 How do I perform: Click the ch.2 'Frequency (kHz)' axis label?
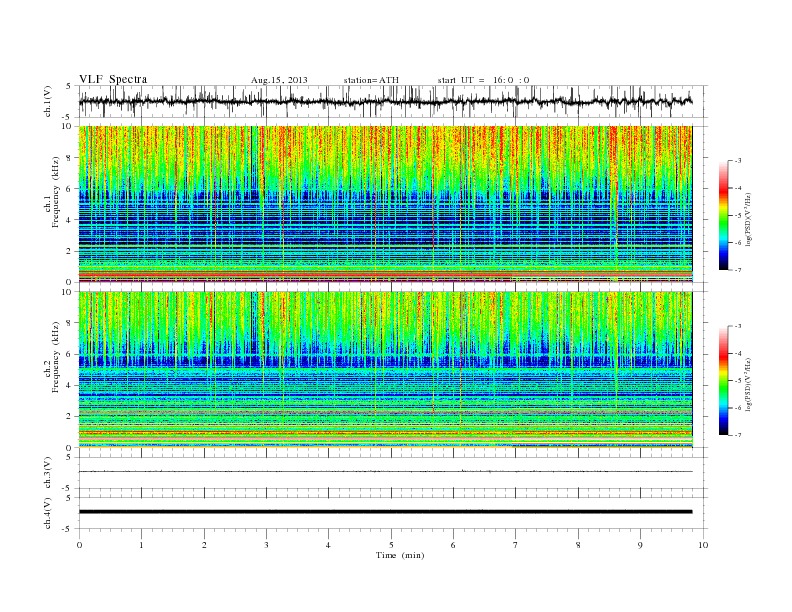(57, 356)
